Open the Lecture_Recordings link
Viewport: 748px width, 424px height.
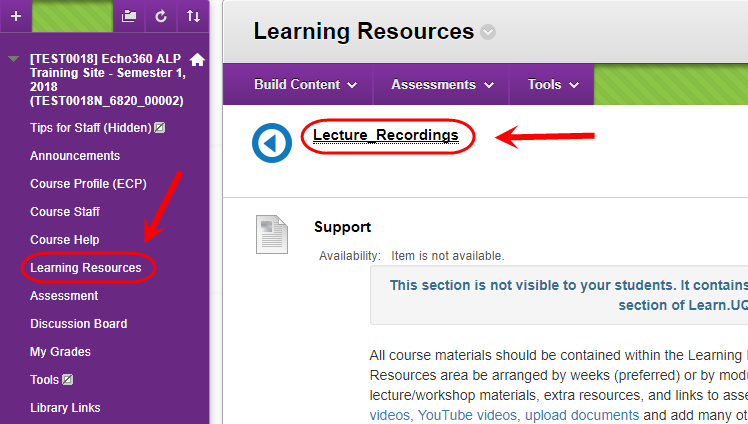click(385, 135)
